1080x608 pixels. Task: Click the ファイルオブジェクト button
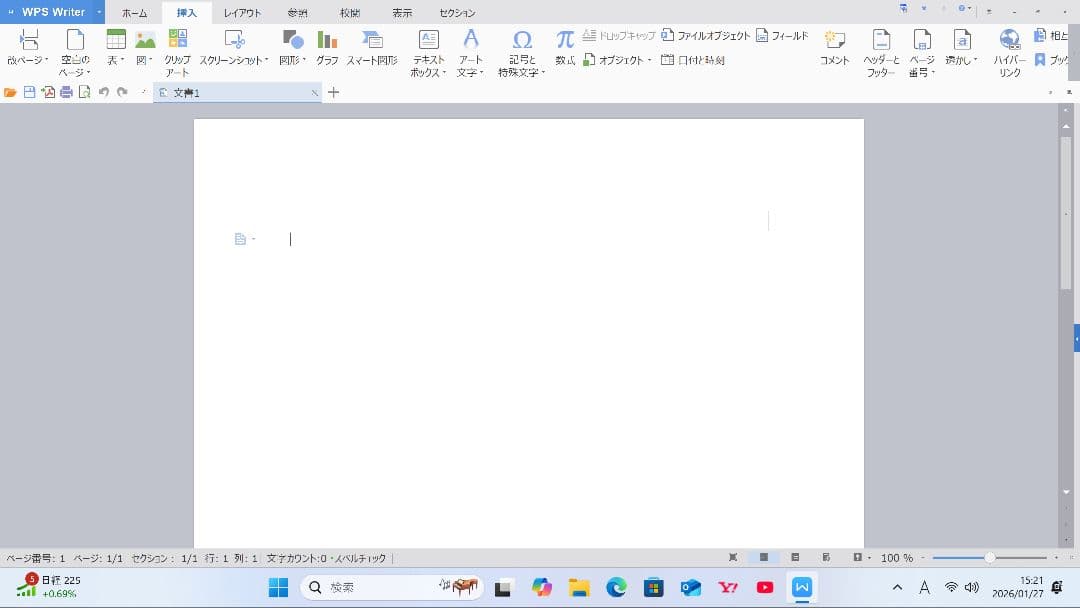pos(706,36)
